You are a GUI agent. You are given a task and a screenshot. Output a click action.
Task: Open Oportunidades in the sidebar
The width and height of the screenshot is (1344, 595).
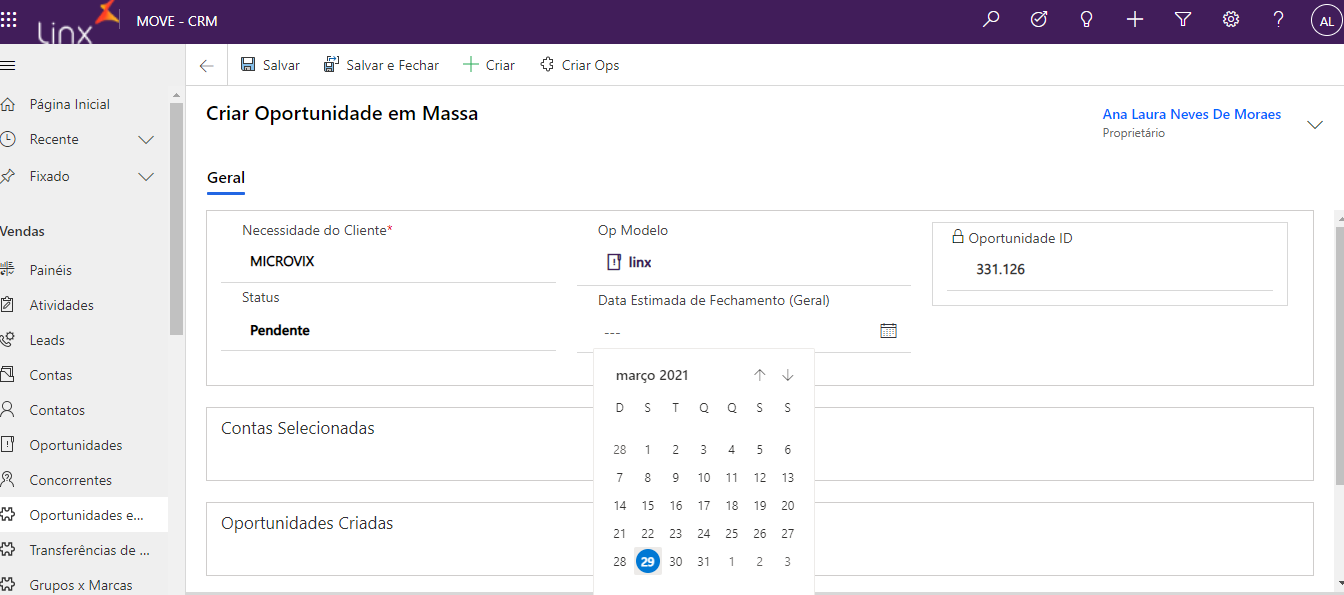pos(76,445)
